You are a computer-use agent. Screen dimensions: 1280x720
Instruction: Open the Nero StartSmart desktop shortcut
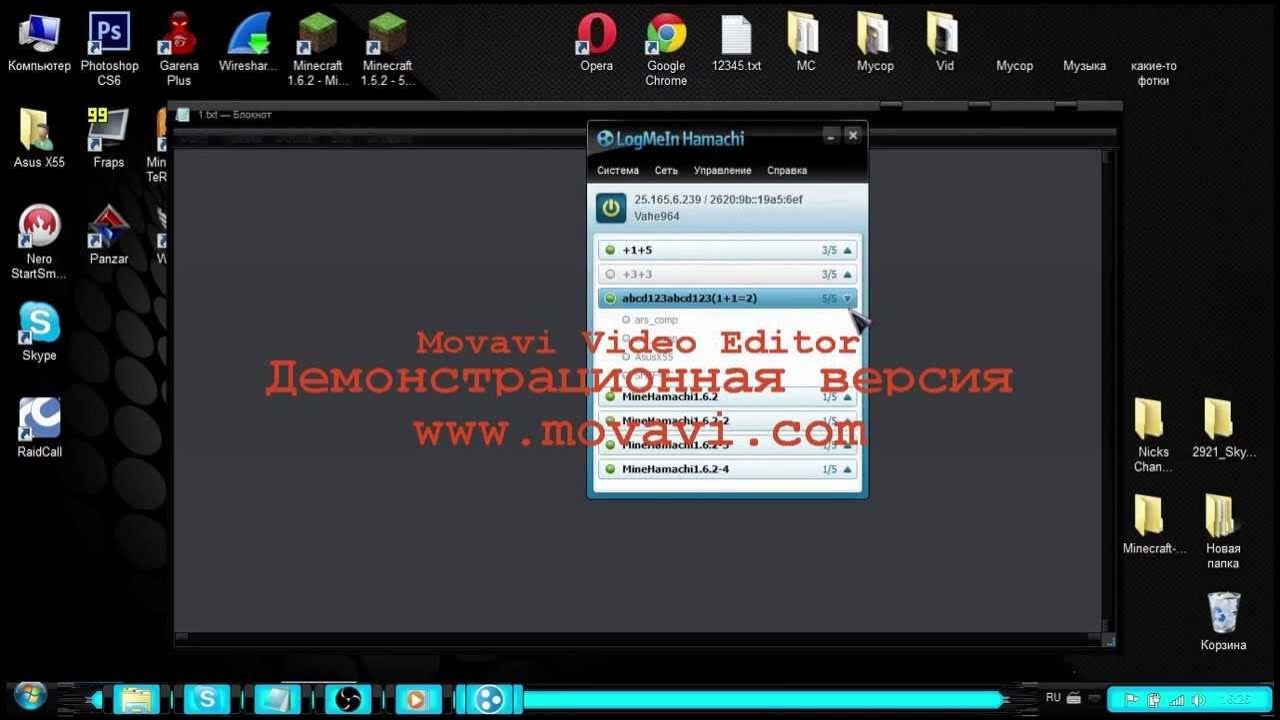tap(40, 242)
